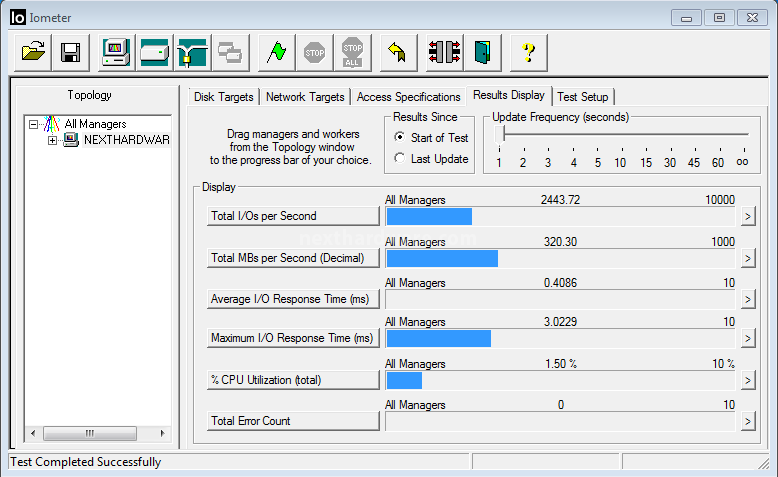Open details arrow for Total MBs per Second

[748, 258]
